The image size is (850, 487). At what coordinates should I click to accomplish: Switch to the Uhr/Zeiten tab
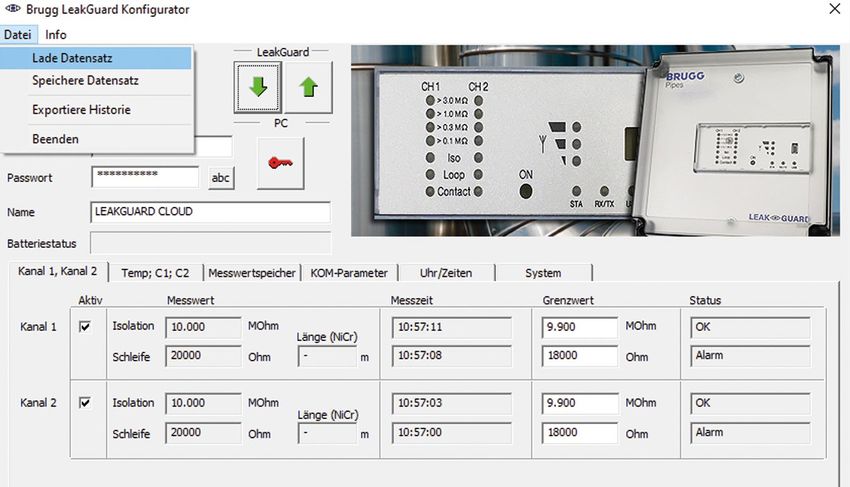coord(446,273)
